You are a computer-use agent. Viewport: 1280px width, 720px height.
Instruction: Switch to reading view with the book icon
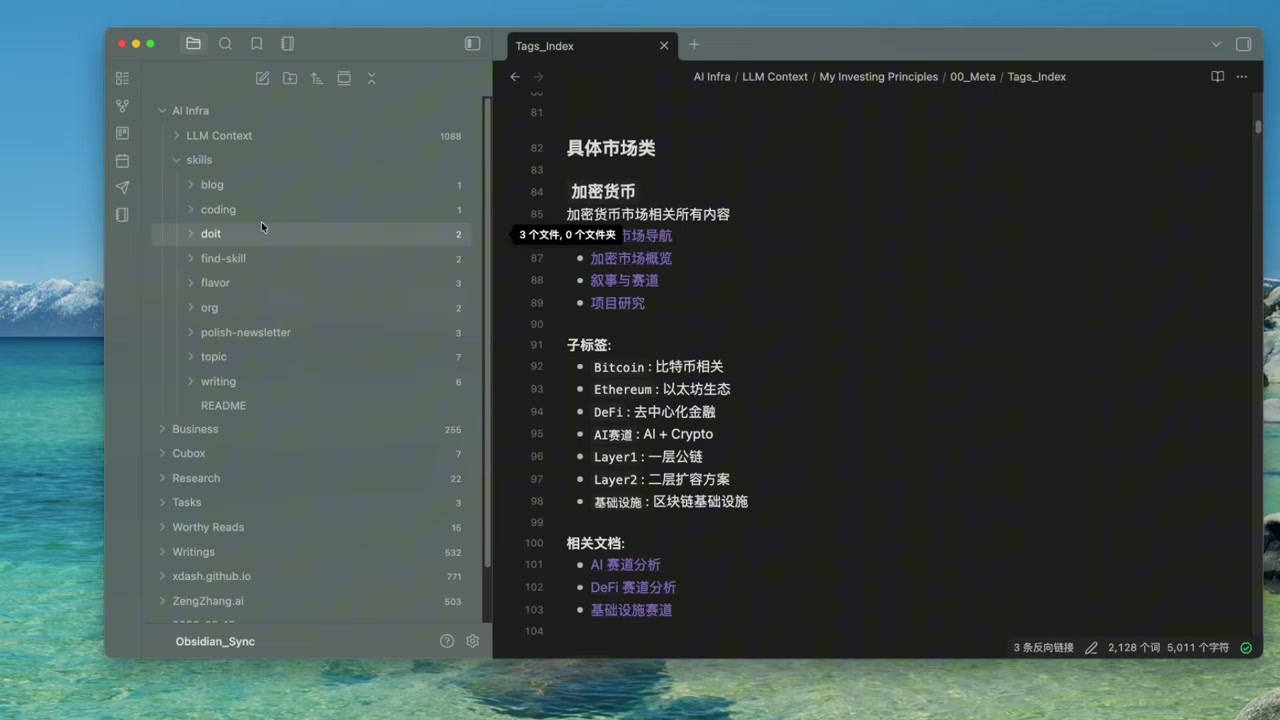coord(1217,76)
